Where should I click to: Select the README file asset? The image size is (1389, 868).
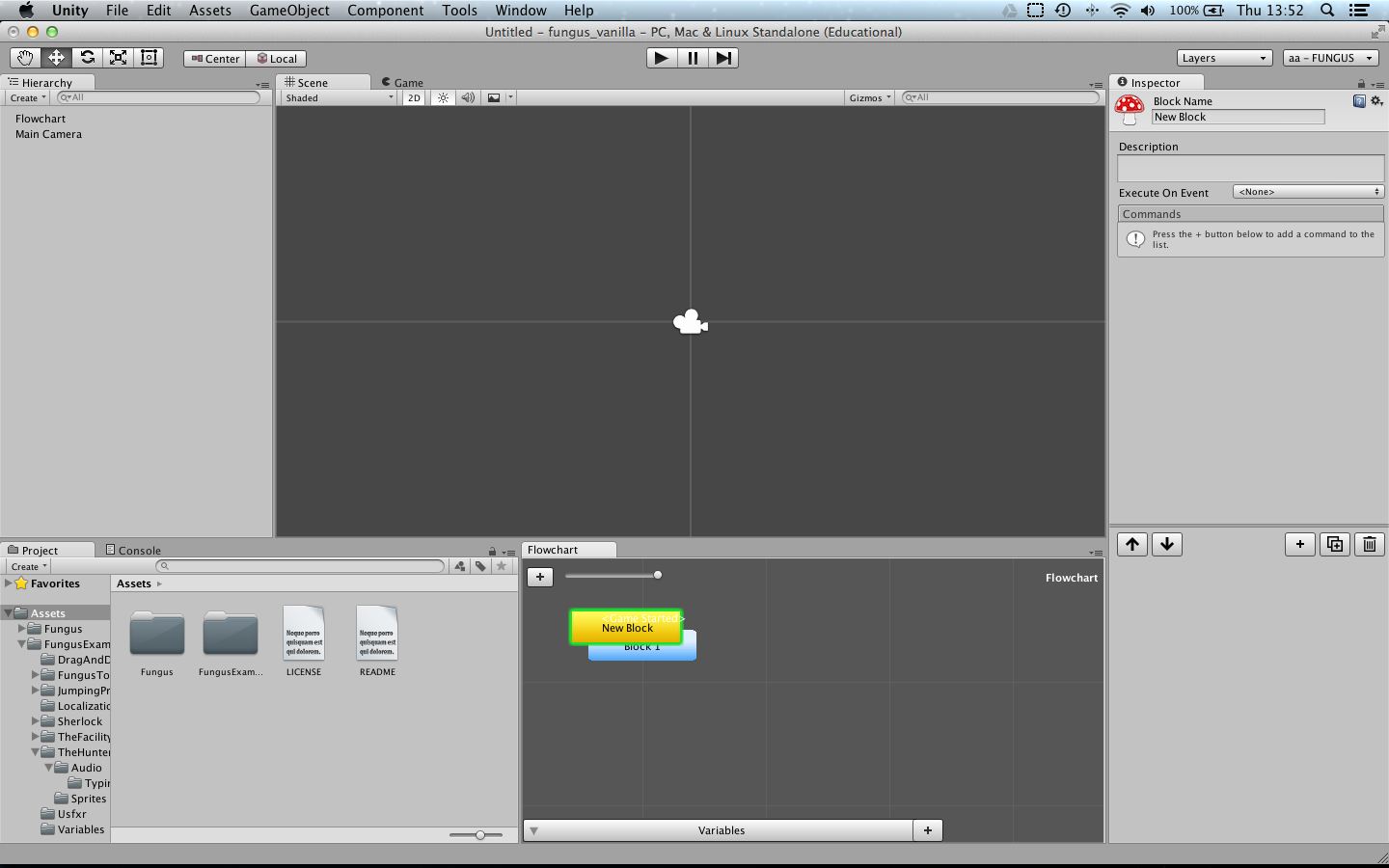coord(377,633)
